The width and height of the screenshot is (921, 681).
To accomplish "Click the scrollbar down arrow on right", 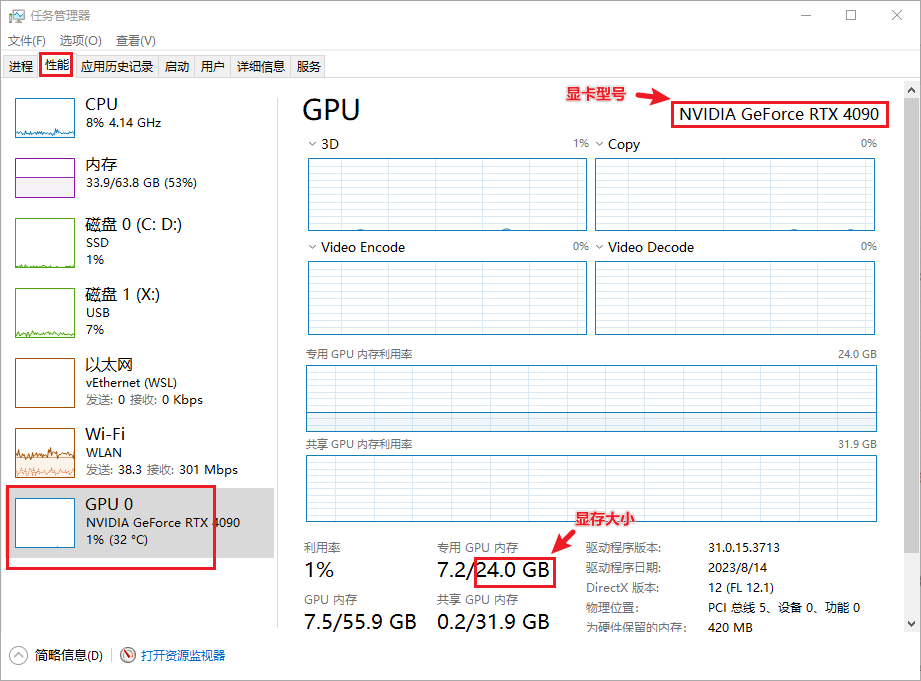I will (x=911, y=624).
